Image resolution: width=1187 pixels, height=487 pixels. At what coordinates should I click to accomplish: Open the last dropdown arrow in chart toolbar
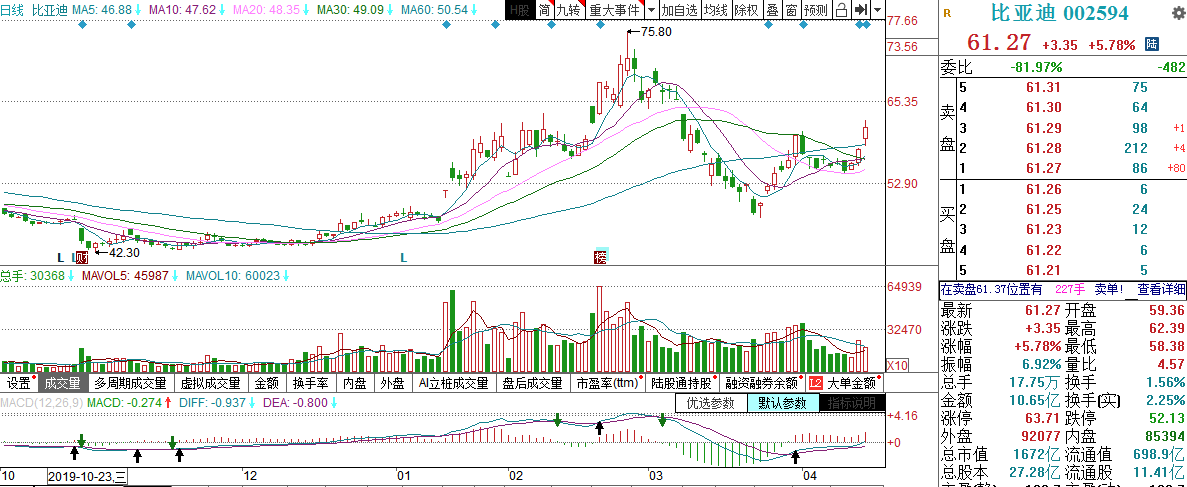pos(877,10)
